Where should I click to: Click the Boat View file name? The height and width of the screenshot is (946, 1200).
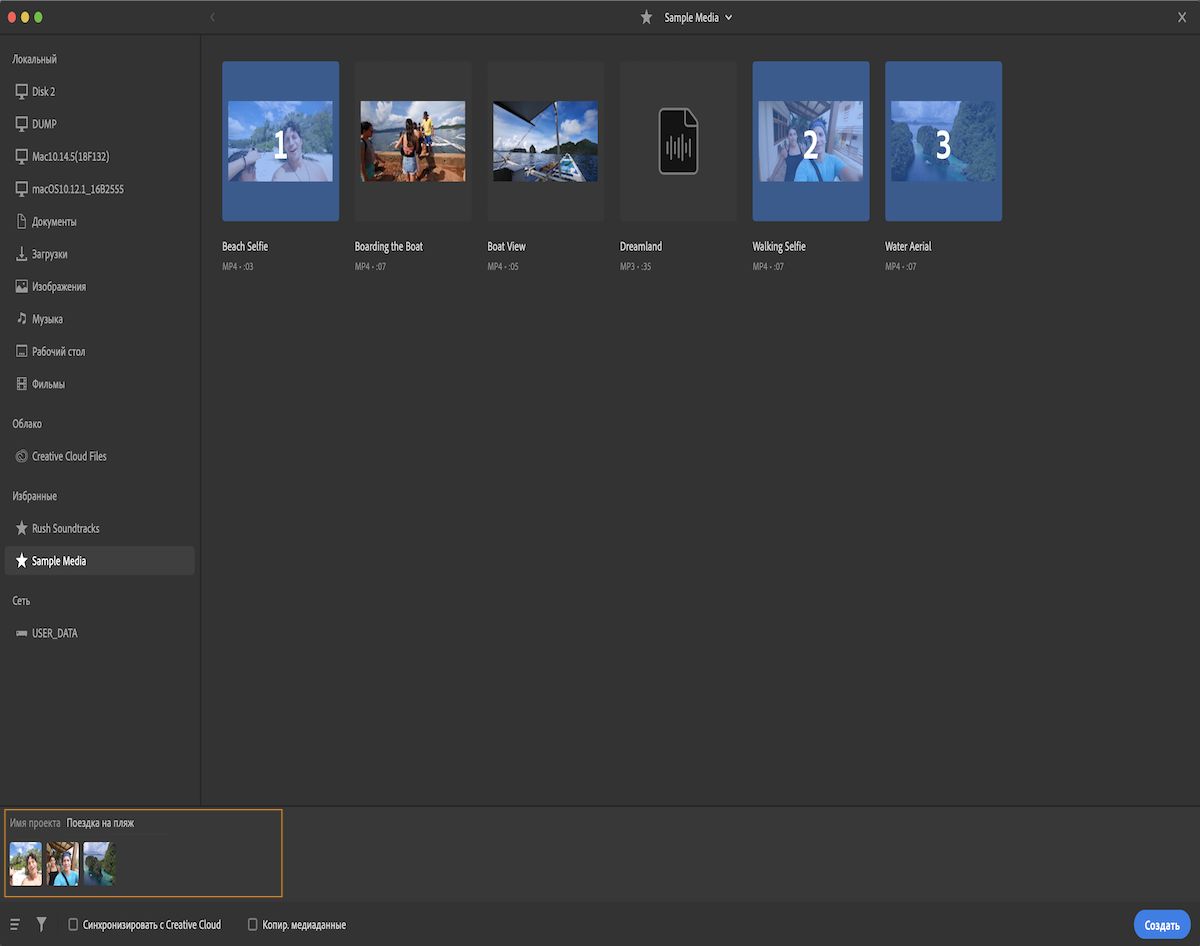click(x=506, y=246)
